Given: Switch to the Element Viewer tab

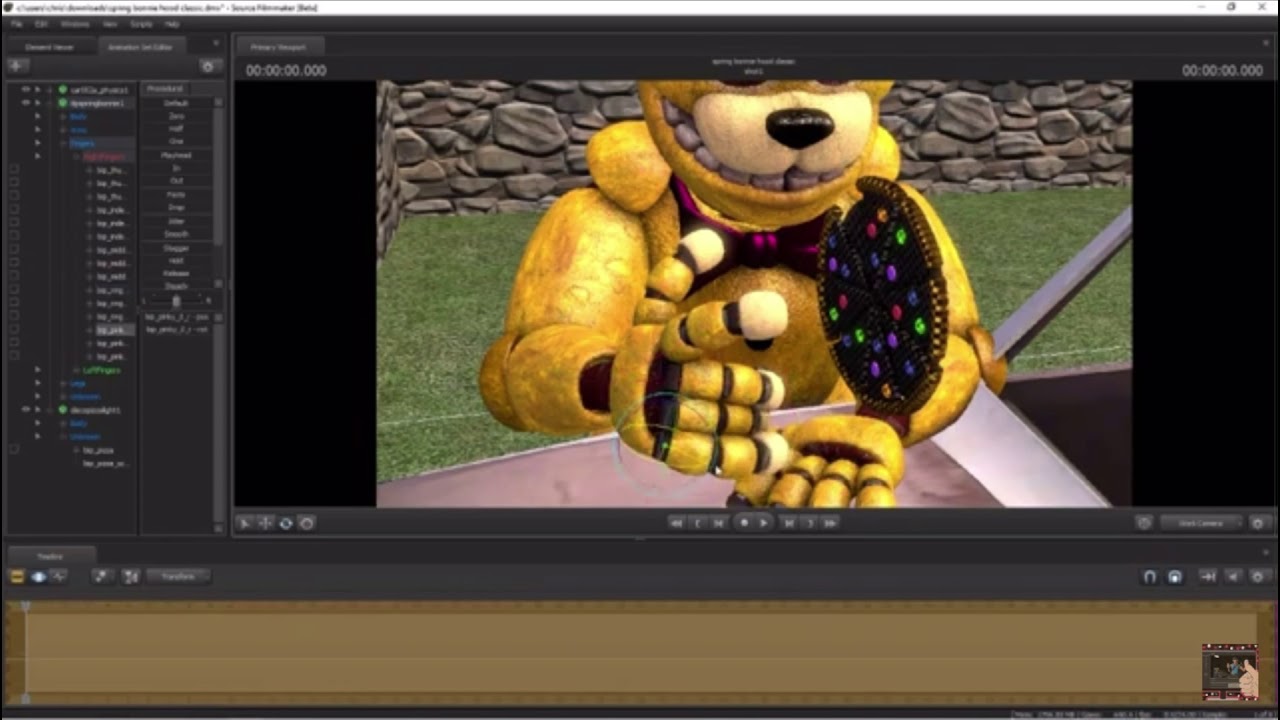Looking at the screenshot, I should point(49,47).
